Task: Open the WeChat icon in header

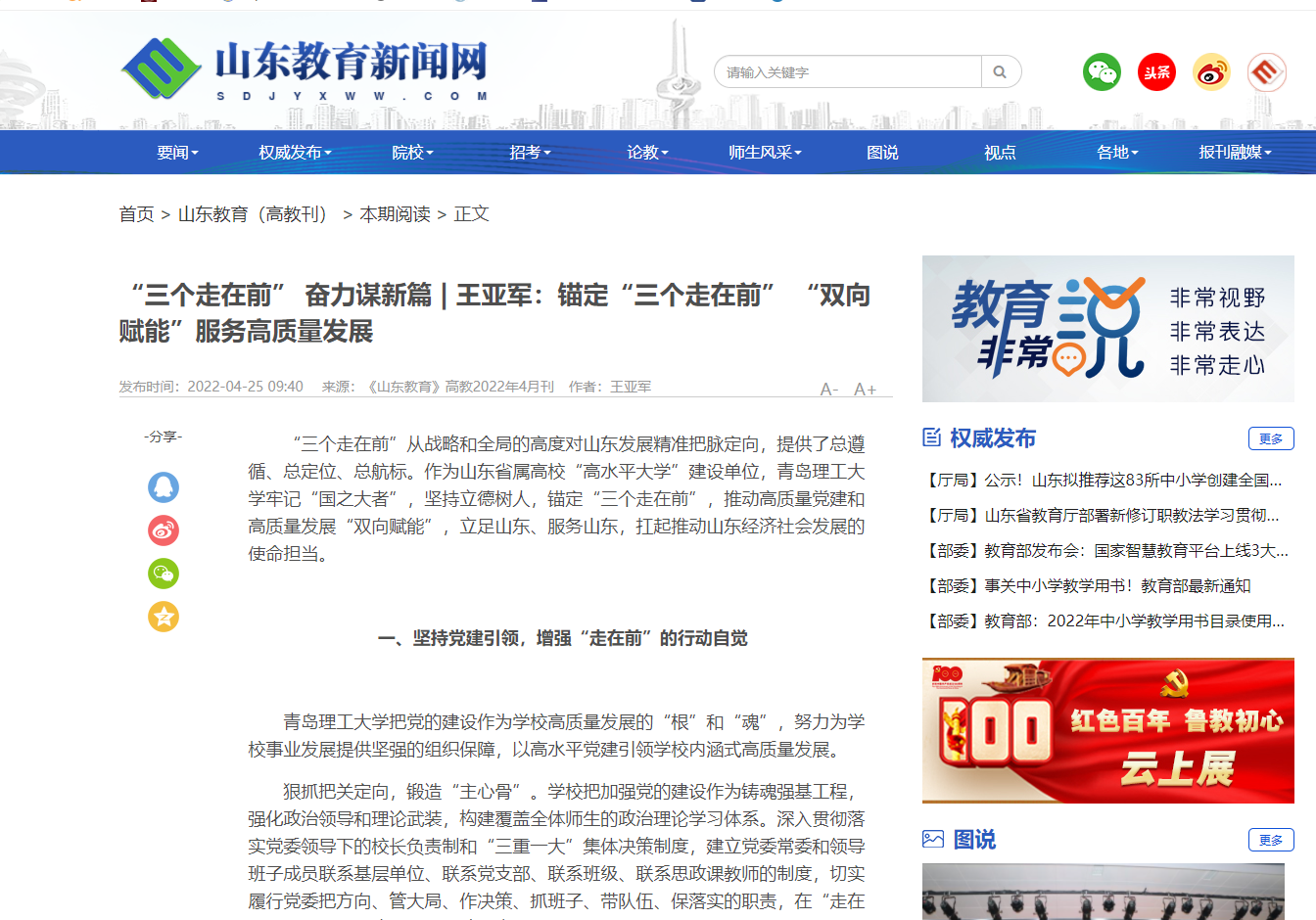Action: 1102,72
